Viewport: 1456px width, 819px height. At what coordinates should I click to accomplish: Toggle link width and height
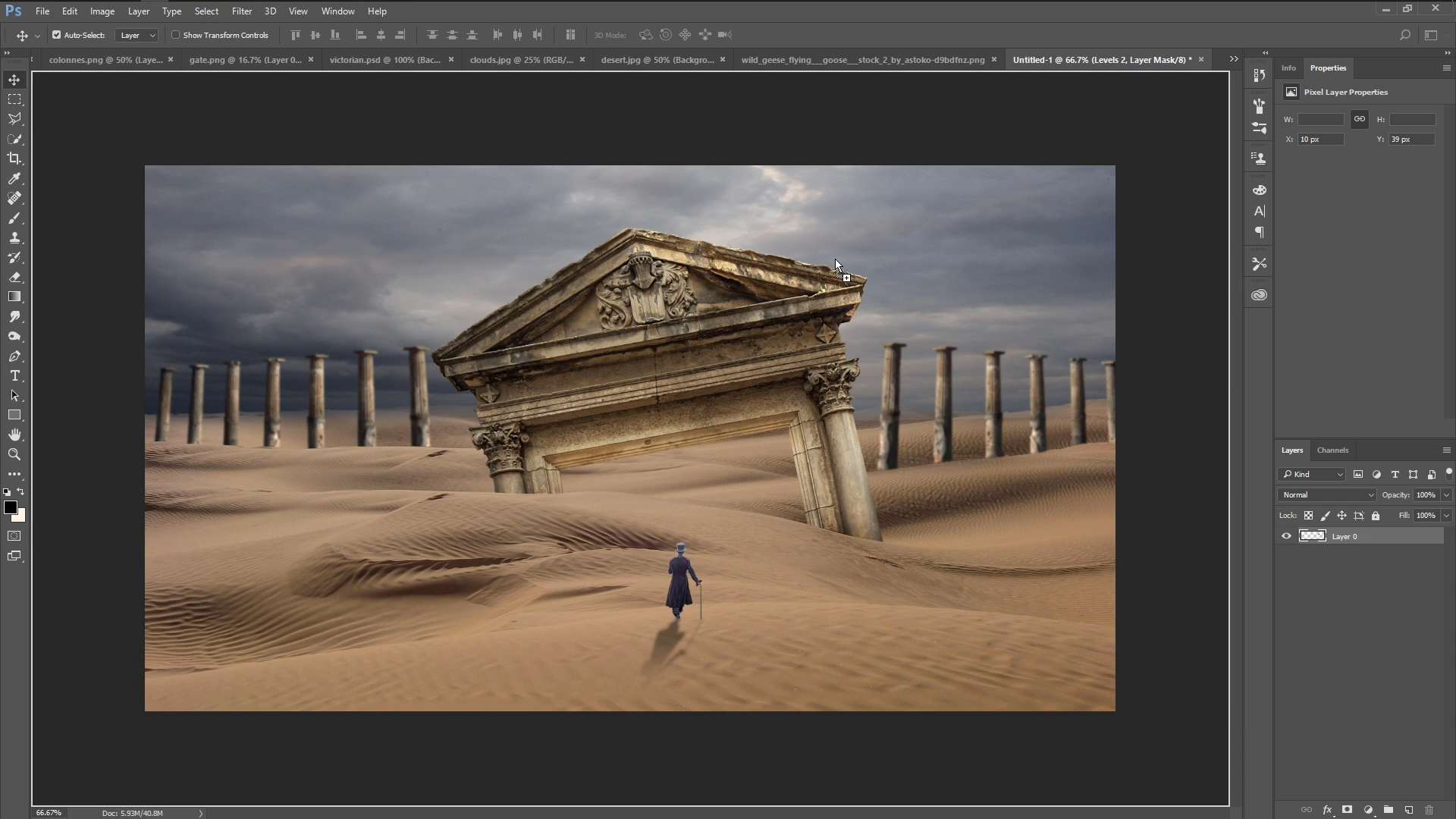pyautogui.click(x=1360, y=119)
